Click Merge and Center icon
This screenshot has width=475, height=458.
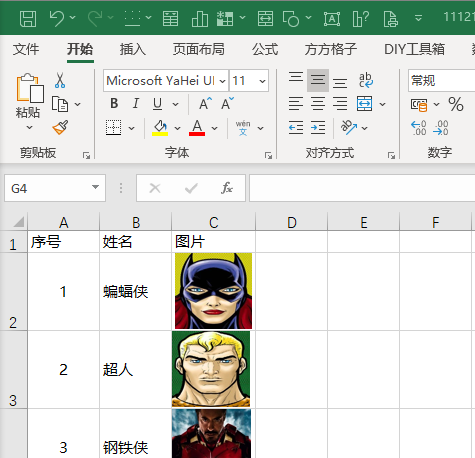pyautogui.click(x=365, y=104)
